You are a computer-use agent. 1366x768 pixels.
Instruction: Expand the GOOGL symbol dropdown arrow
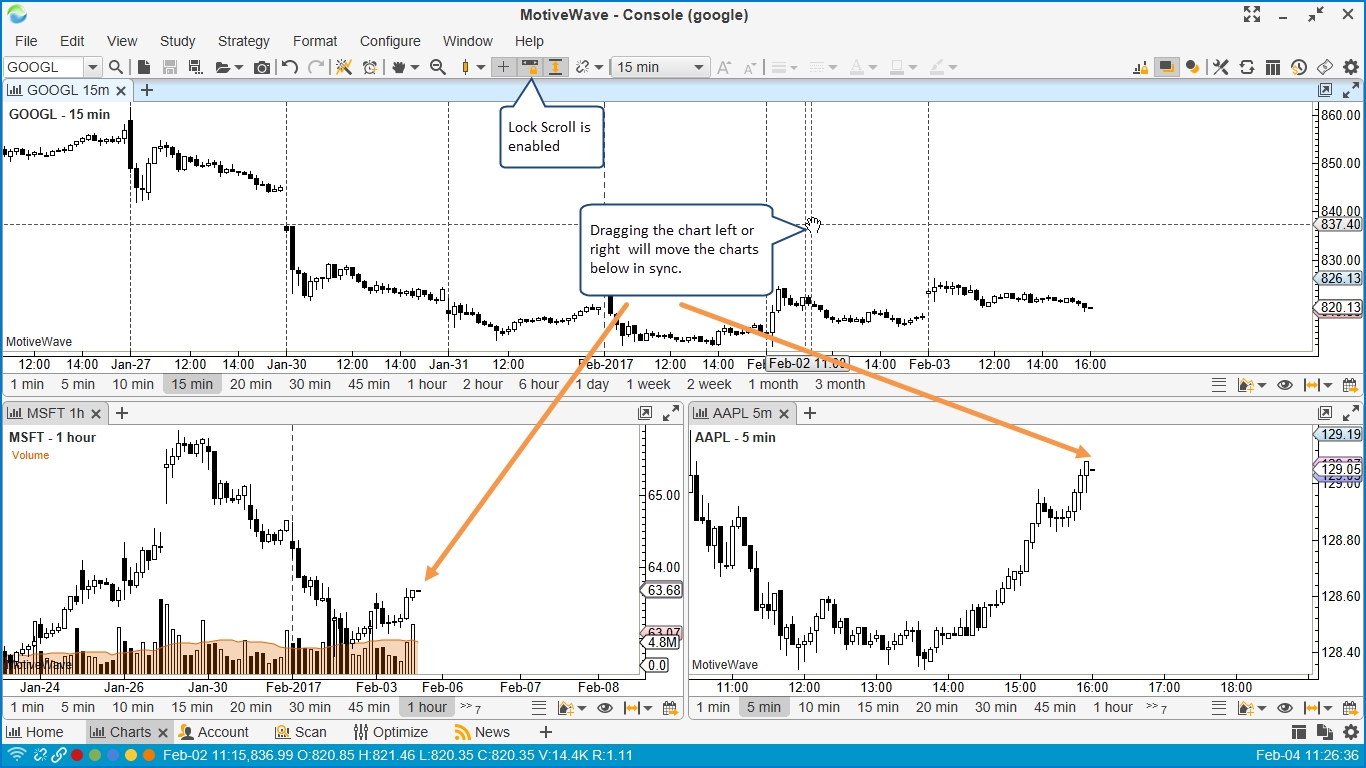(x=92, y=67)
